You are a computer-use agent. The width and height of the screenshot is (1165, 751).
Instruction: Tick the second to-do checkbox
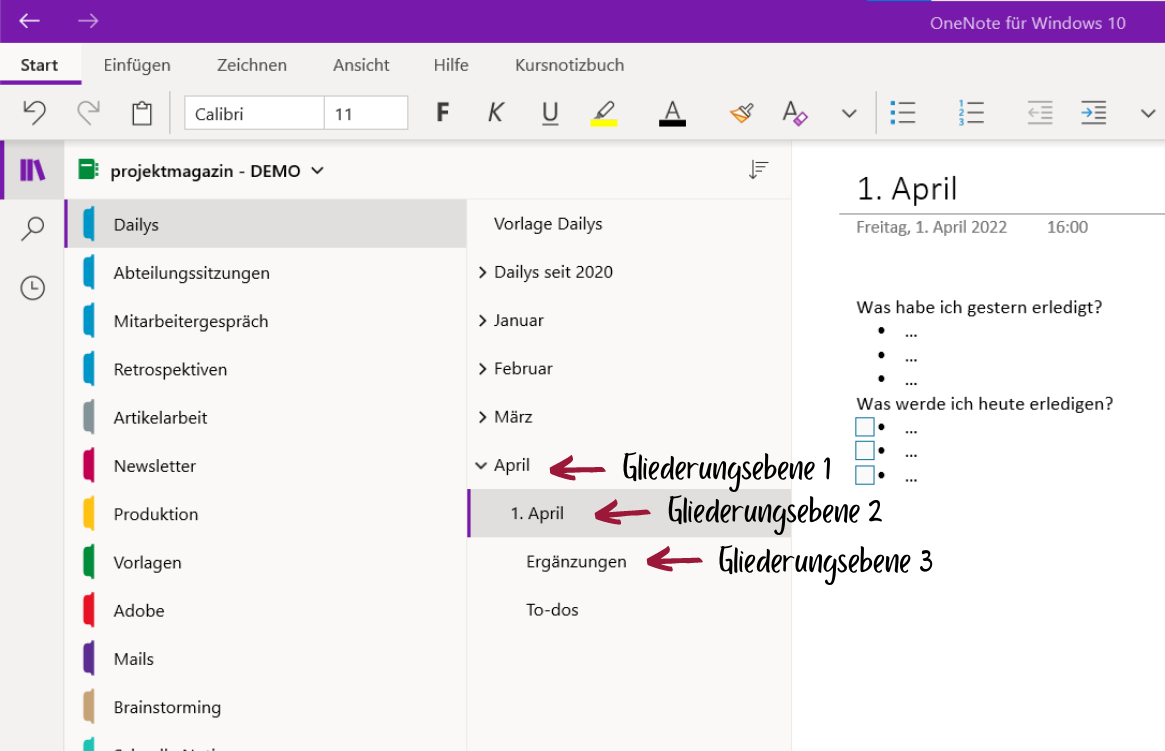865,451
